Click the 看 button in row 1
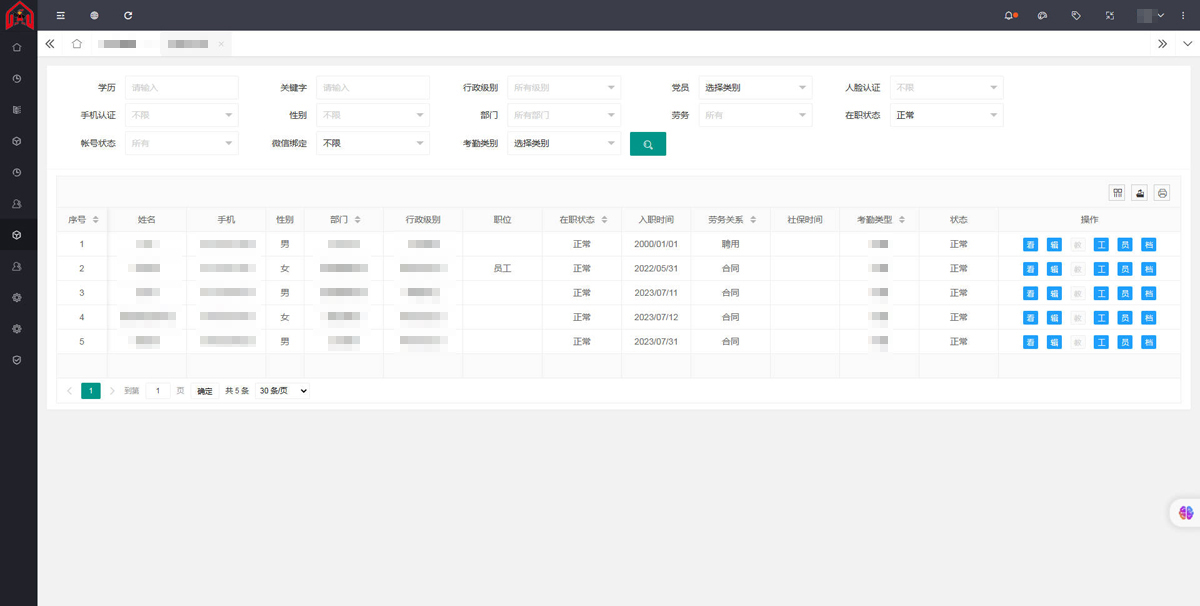This screenshot has height=606, width=1200. tap(1030, 244)
